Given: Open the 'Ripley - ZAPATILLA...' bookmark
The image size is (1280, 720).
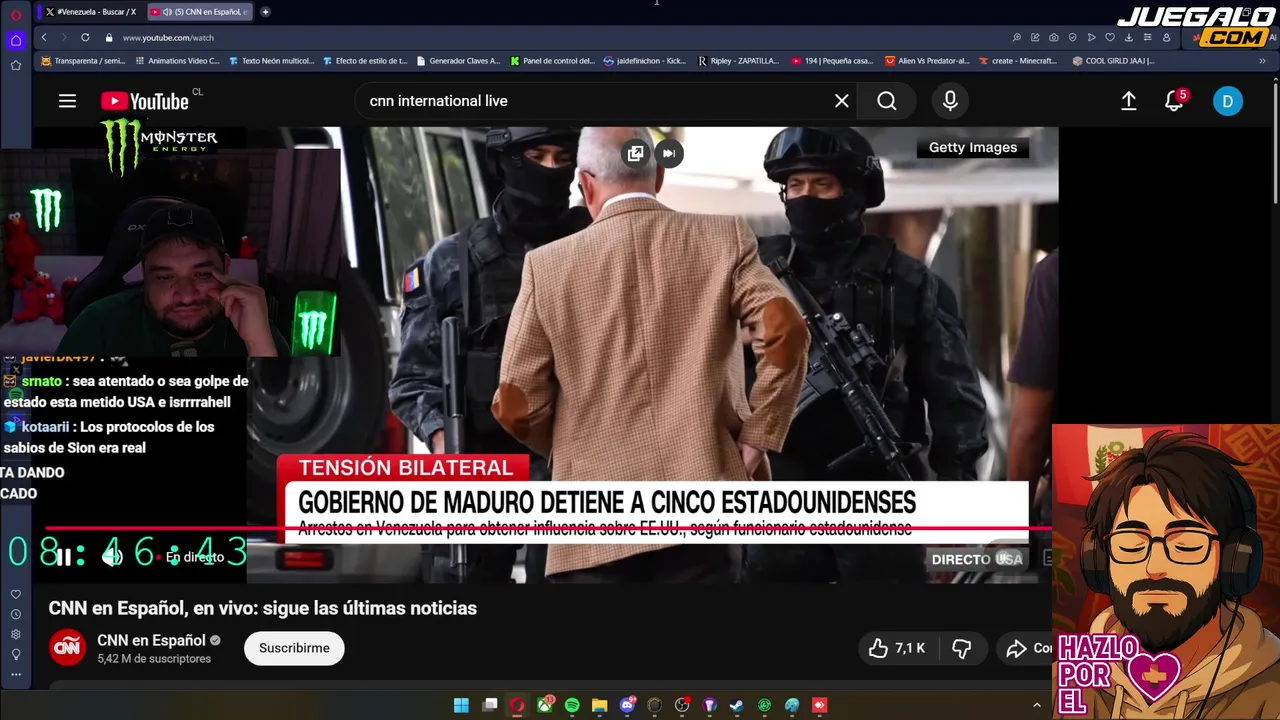Looking at the screenshot, I should 738,61.
